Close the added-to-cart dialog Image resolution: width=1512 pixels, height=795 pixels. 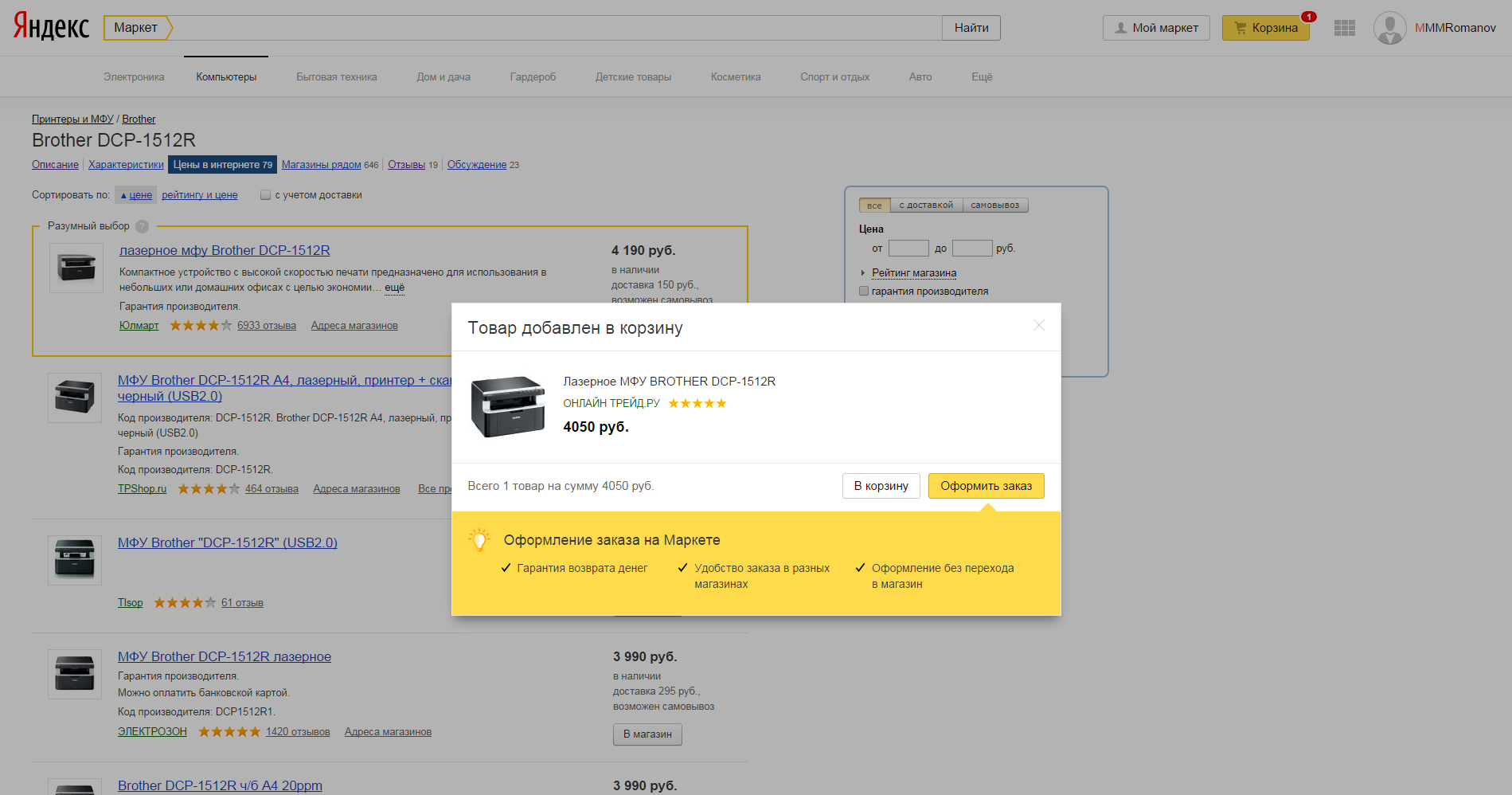(x=1038, y=325)
